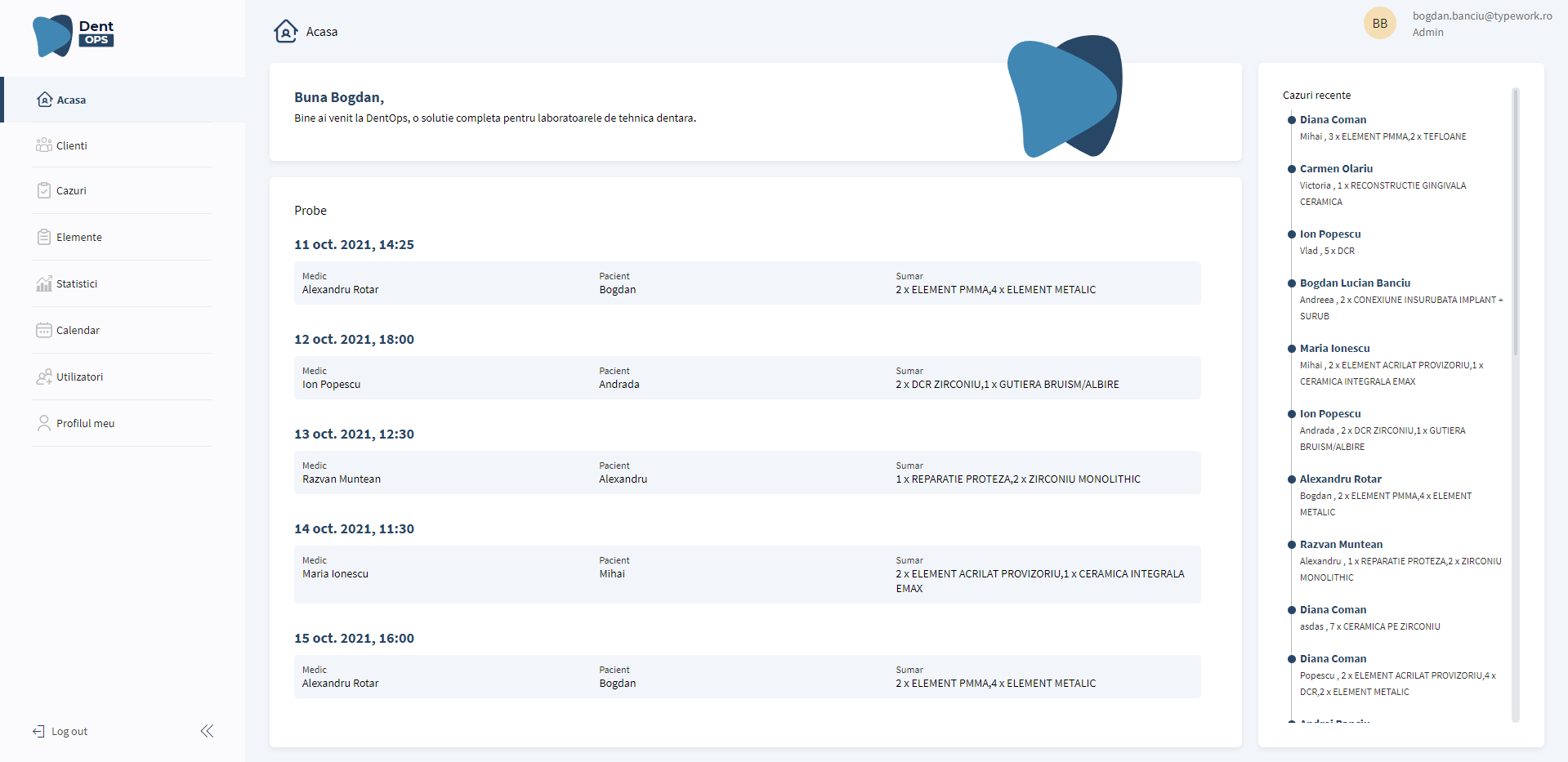Click summary 2 x DCR ZIRCONIU,1 x GUTIERA

pyautogui.click(x=1007, y=385)
